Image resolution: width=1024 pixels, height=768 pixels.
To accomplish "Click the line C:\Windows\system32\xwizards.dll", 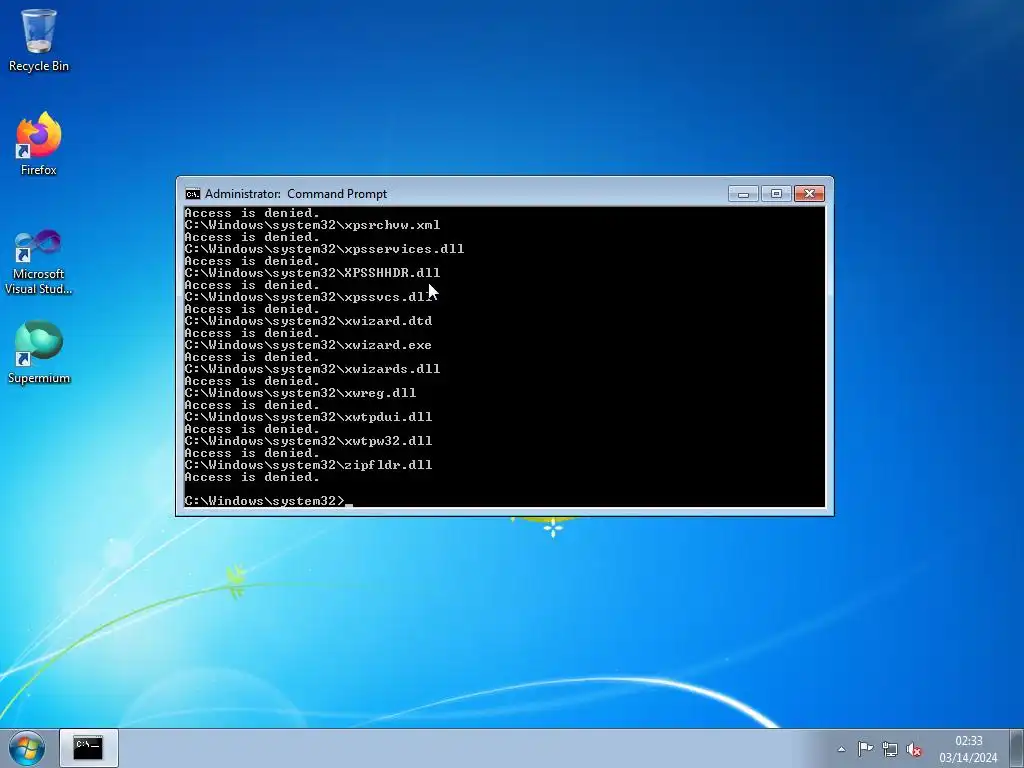I will tap(312, 369).
